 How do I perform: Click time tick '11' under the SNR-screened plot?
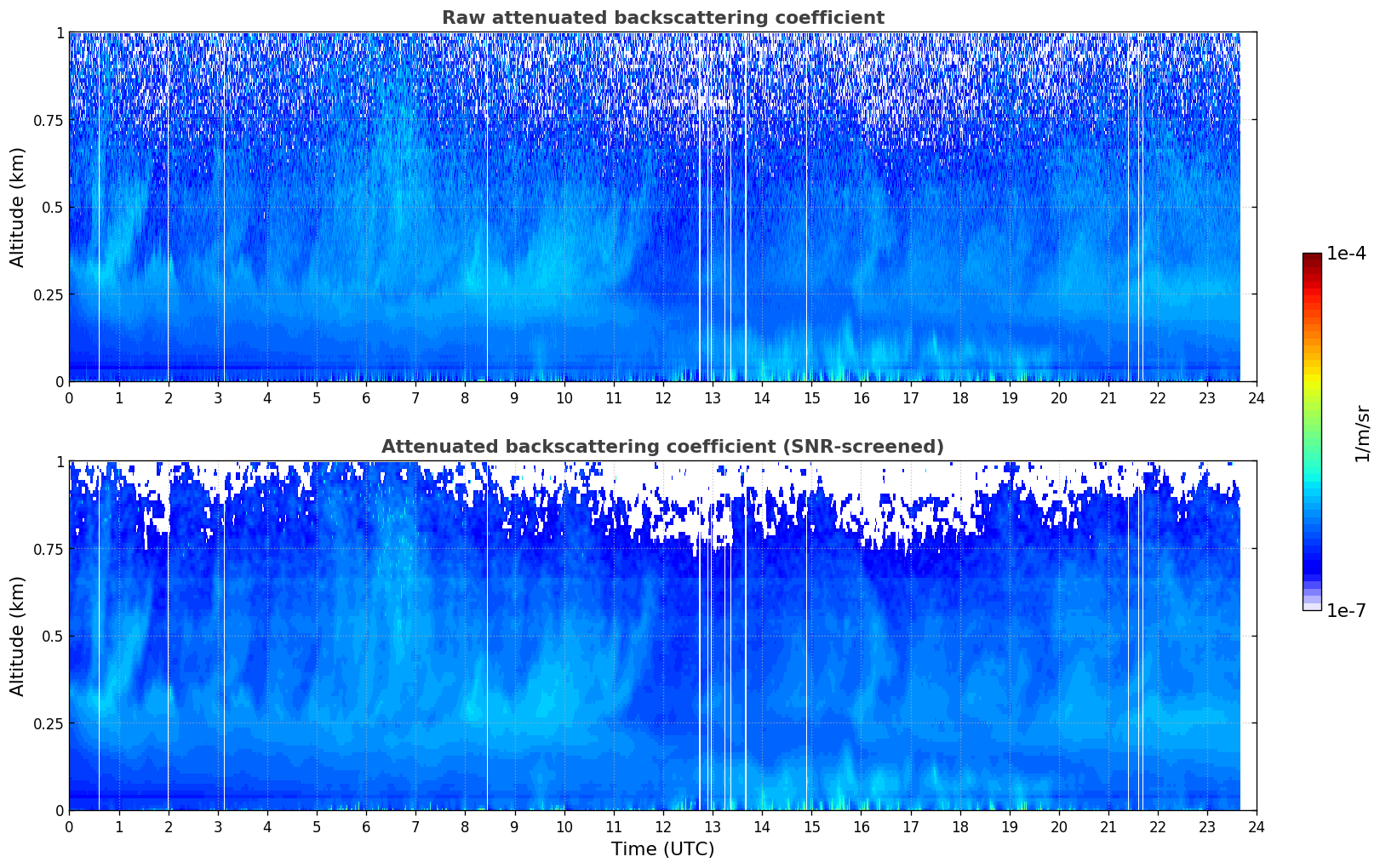pos(614,826)
